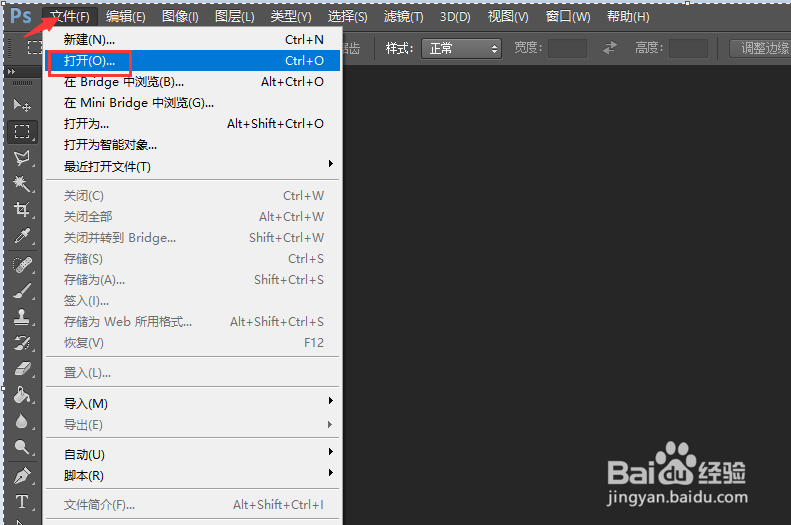Open the 视图(V) menu
Image resolution: width=791 pixels, height=525 pixels.
click(x=508, y=17)
